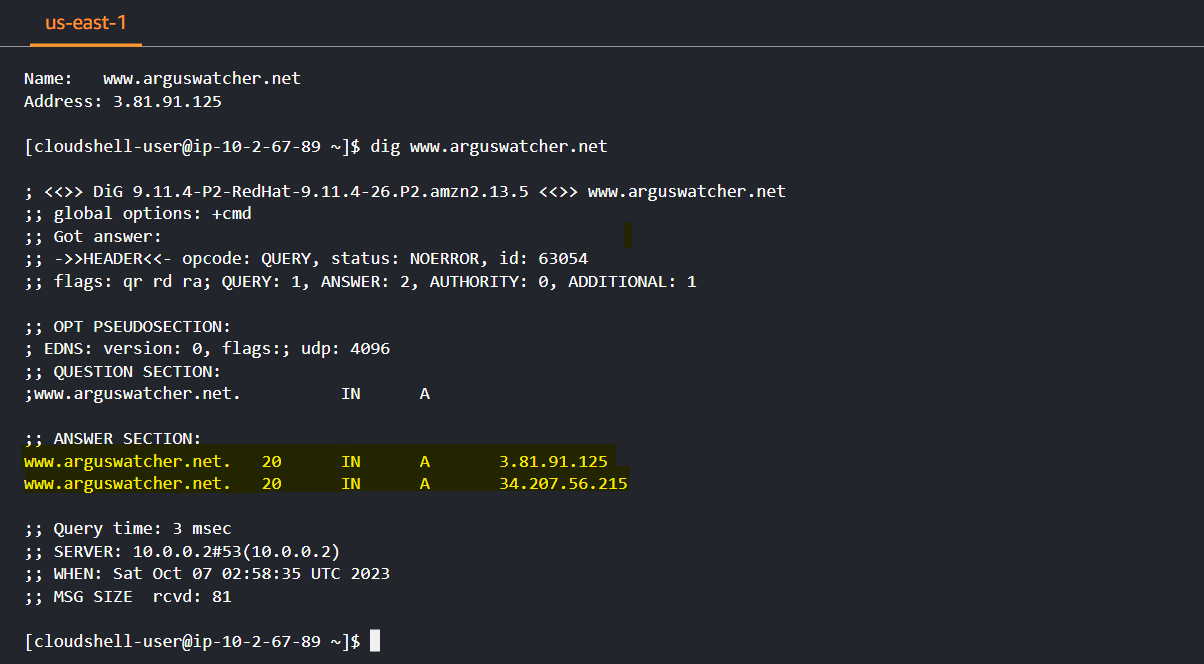1204x664 pixels.
Task: Click the 'MSG SIZE rcvd: 81' line
Action: [x=127, y=597]
